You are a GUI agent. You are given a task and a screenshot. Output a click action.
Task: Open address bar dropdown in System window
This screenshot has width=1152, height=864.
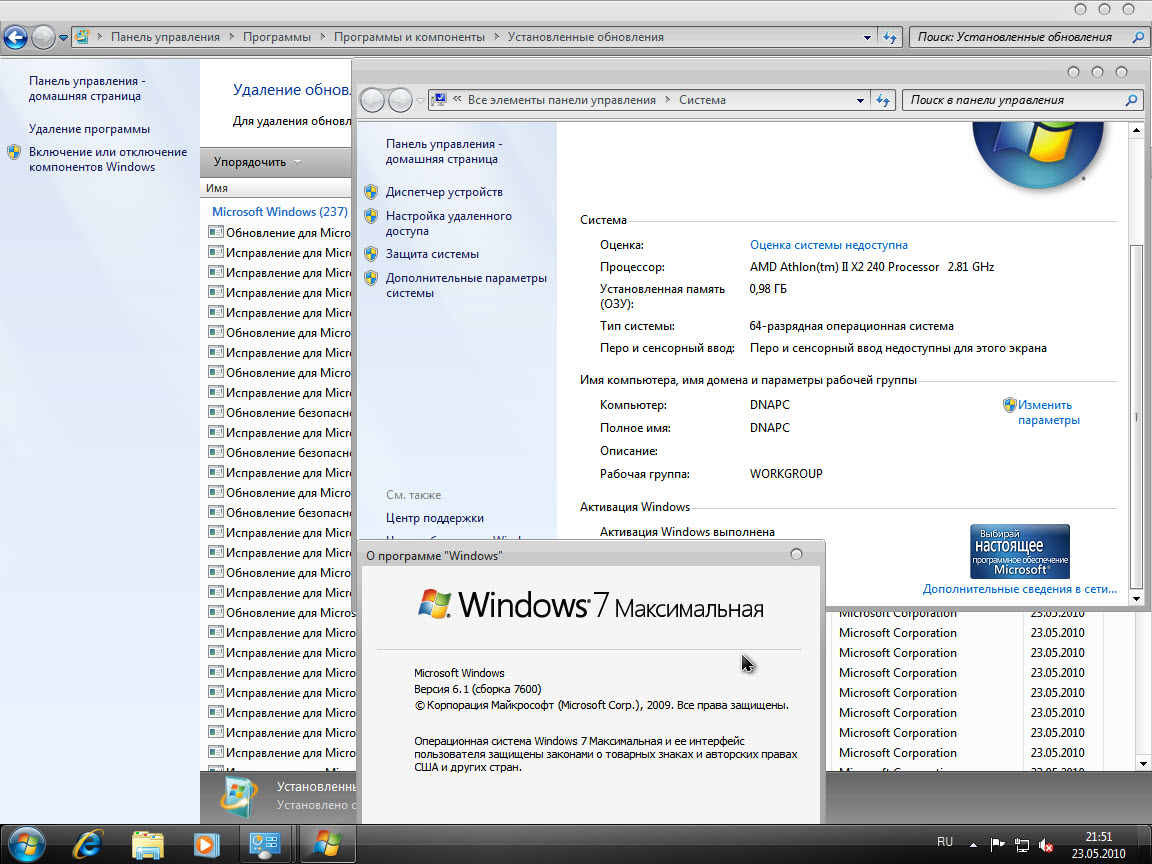click(860, 100)
